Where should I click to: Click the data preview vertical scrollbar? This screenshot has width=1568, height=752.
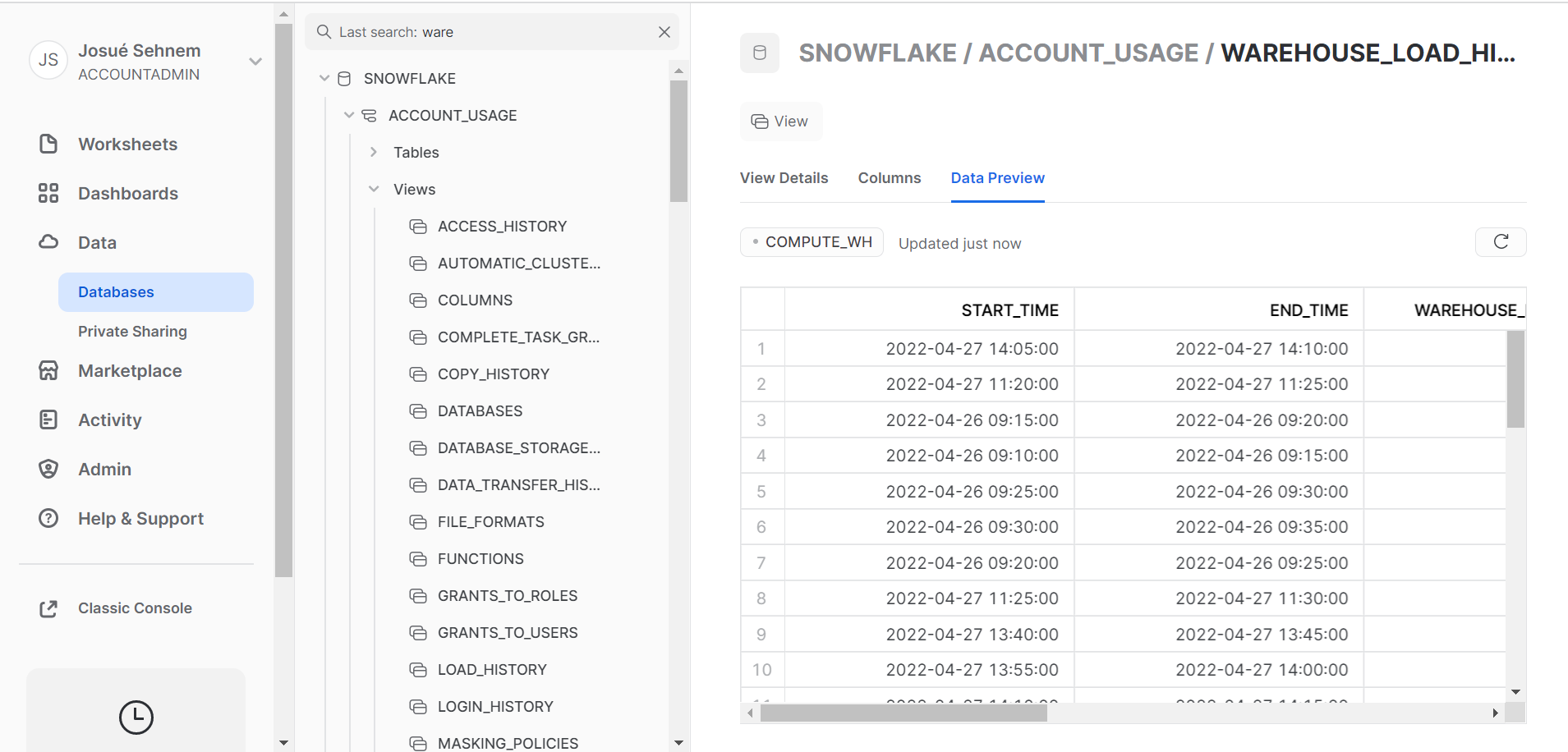[1515, 378]
